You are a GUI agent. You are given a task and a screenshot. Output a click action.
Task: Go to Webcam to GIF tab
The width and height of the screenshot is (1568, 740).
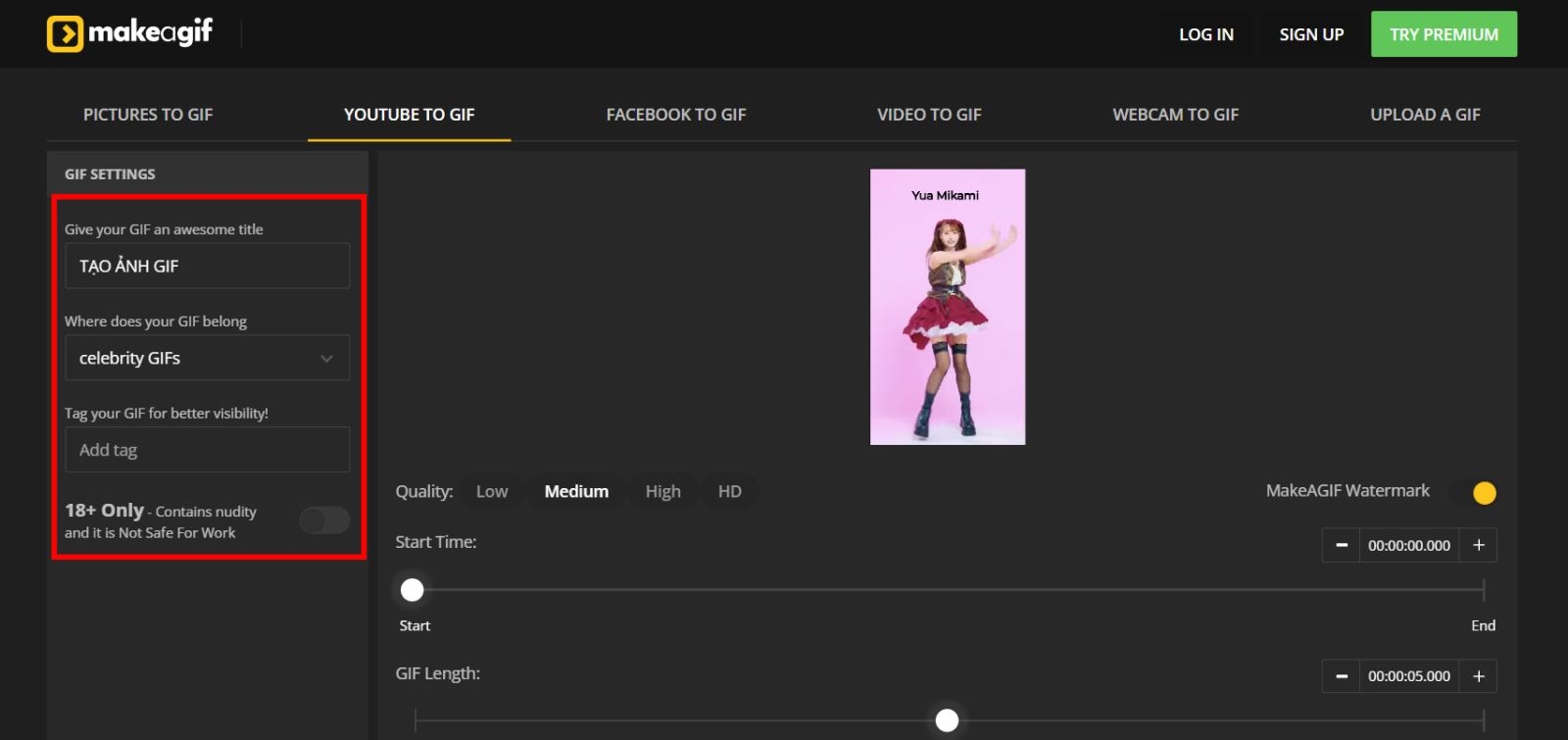pos(1175,115)
